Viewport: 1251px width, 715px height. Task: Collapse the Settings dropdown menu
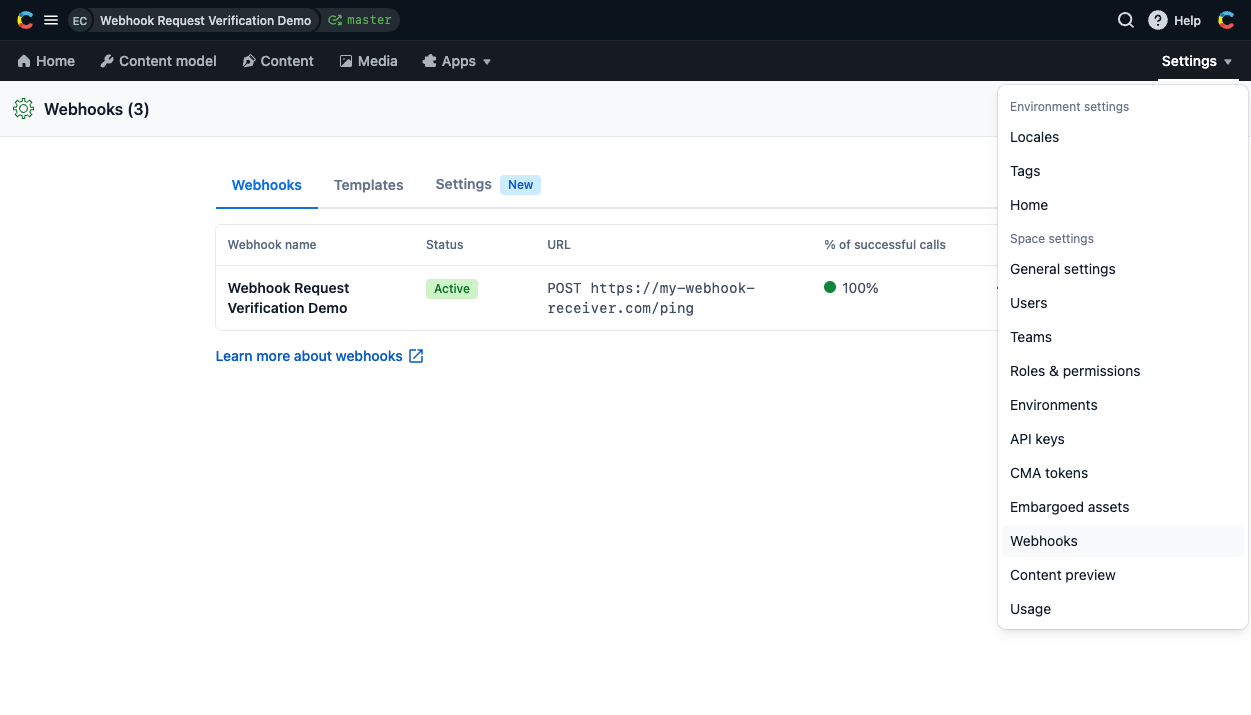point(1197,61)
